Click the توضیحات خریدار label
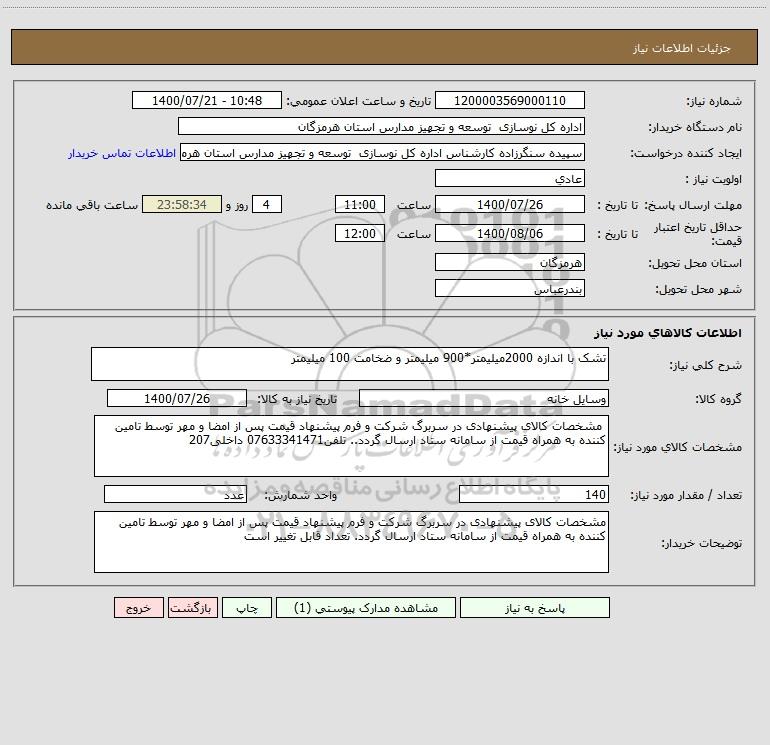Viewport: 770px width, 745px height. [x=702, y=544]
